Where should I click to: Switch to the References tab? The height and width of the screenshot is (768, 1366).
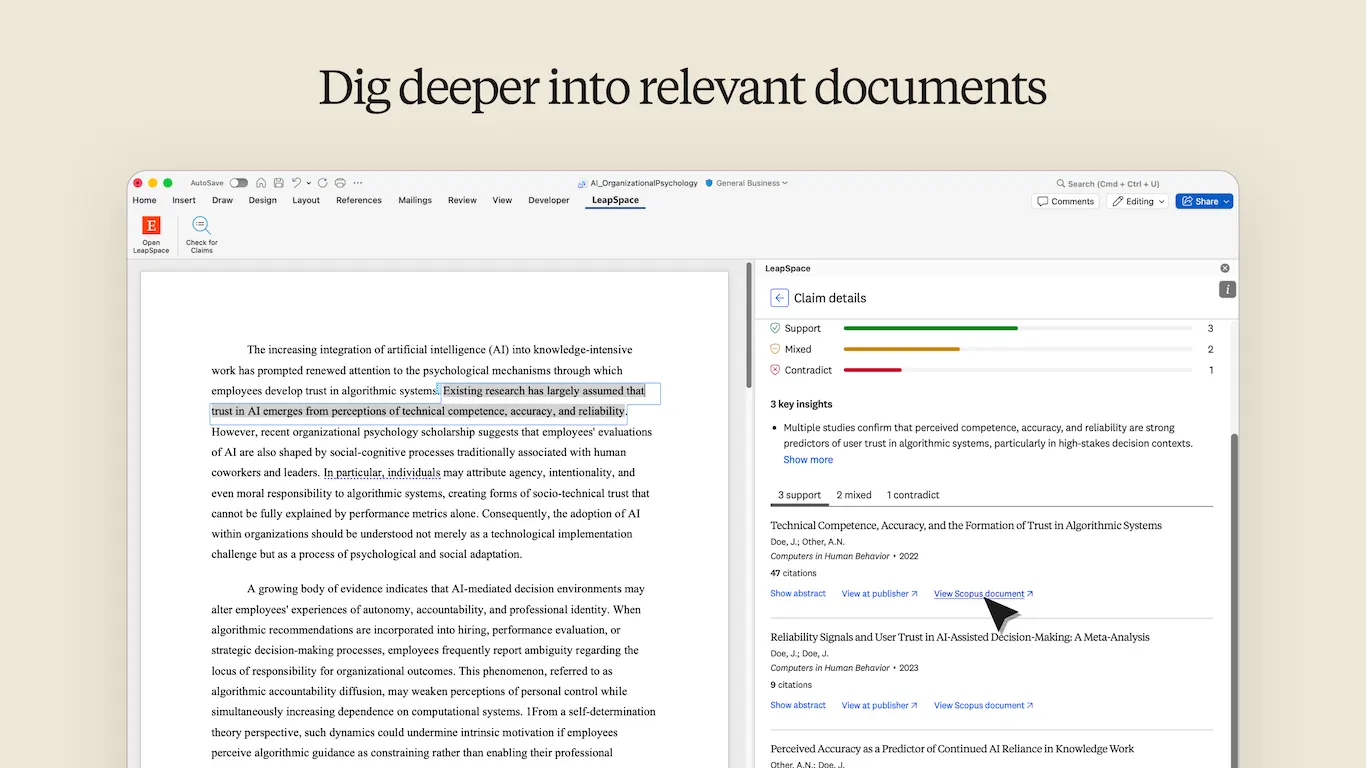point(359,200)
